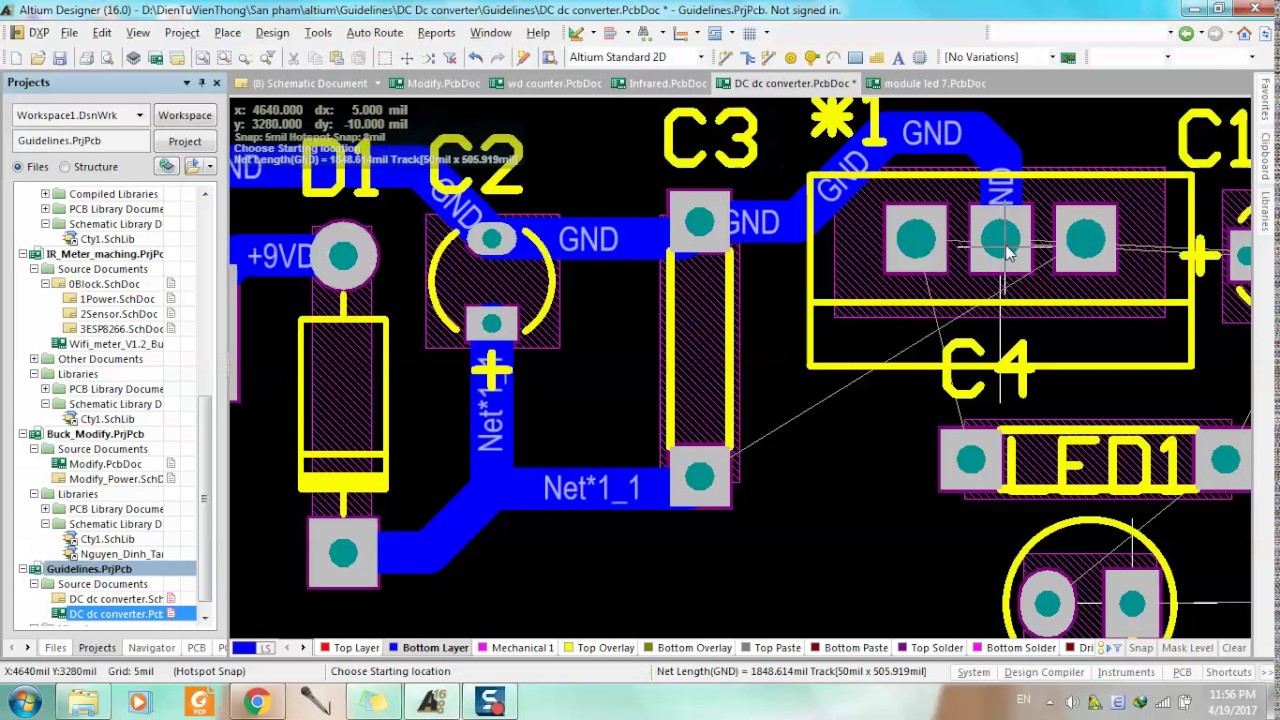Screen dimensions: 1280x720
Task: Open the Auto Route menu
Action: click(x=374, y=32)
